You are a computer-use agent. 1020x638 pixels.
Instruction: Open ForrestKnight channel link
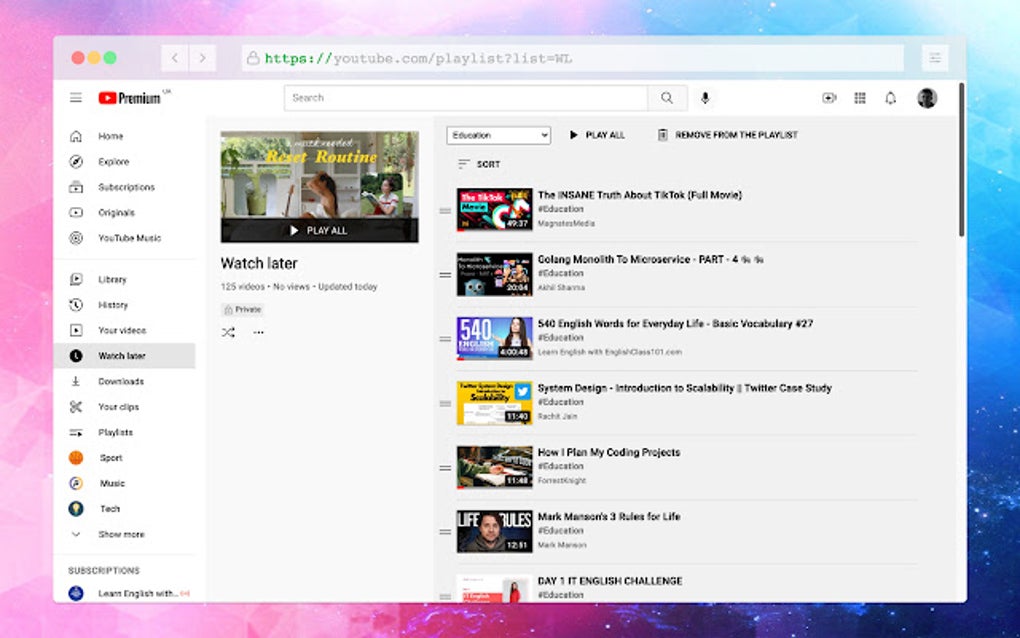561,481
